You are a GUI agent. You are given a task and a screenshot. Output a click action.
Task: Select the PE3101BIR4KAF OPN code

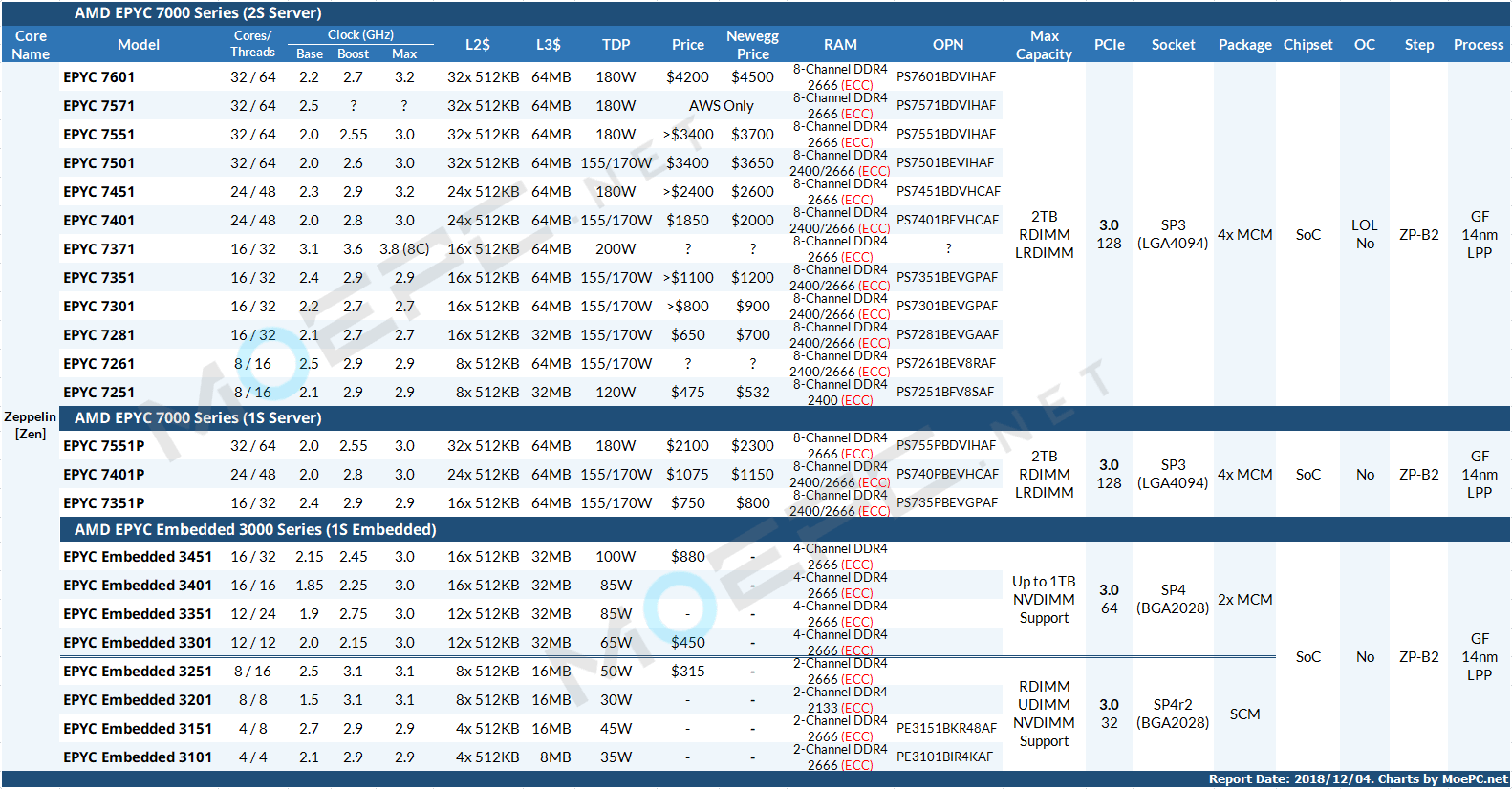point(944,757)
